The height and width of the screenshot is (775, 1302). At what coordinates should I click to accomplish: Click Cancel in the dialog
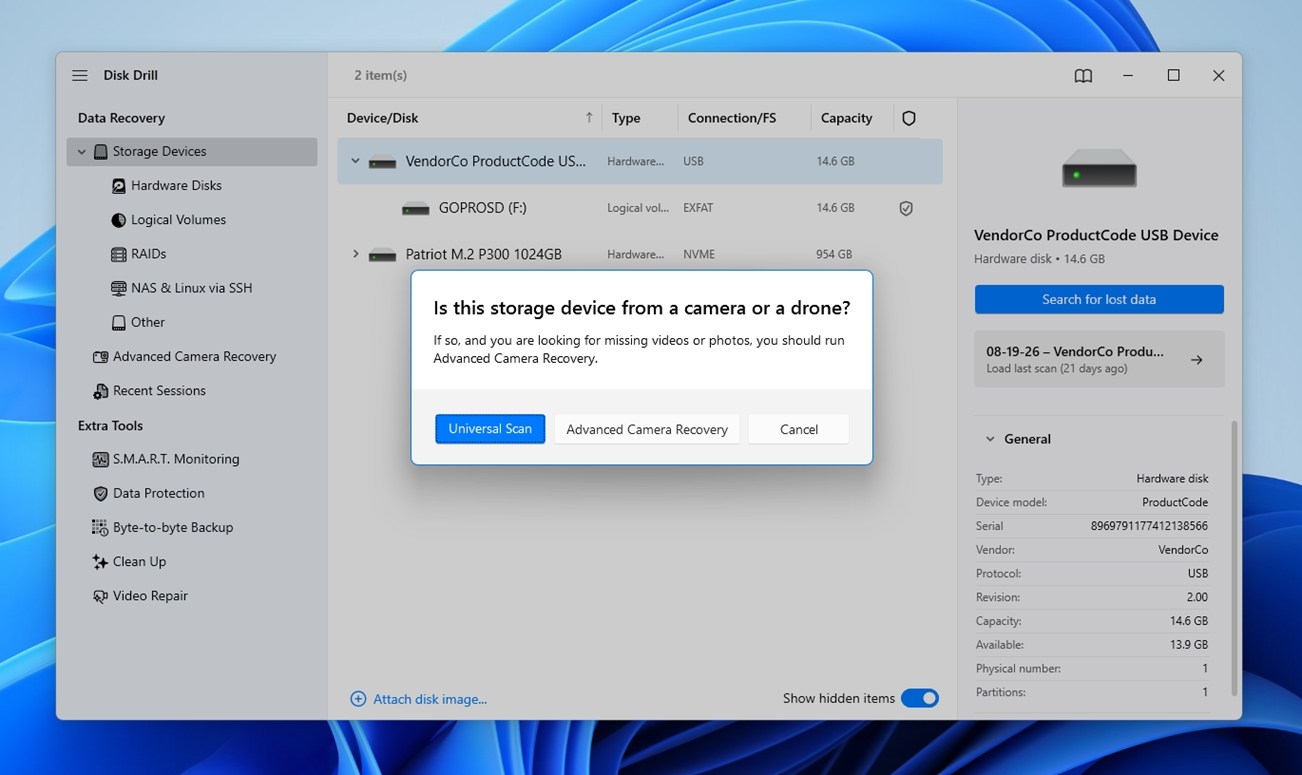[x=799, y=429]
